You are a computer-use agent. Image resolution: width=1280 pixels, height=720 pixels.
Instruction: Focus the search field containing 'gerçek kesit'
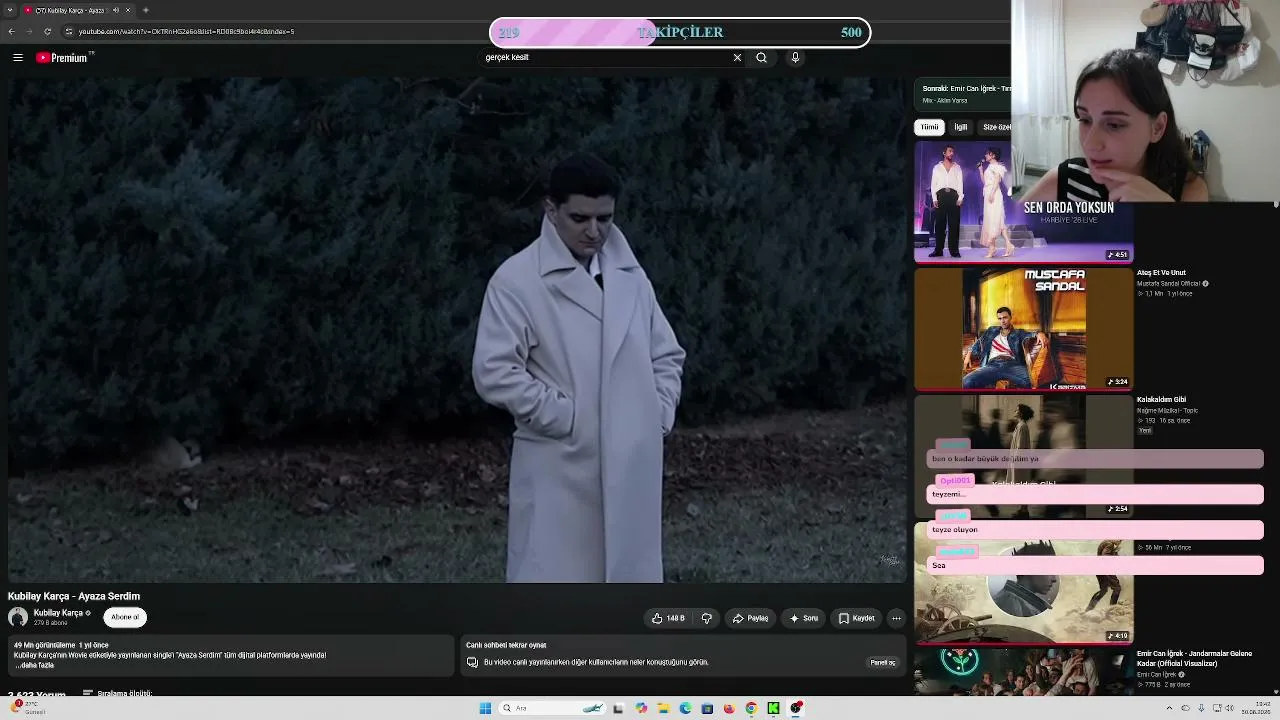point(605,58)
